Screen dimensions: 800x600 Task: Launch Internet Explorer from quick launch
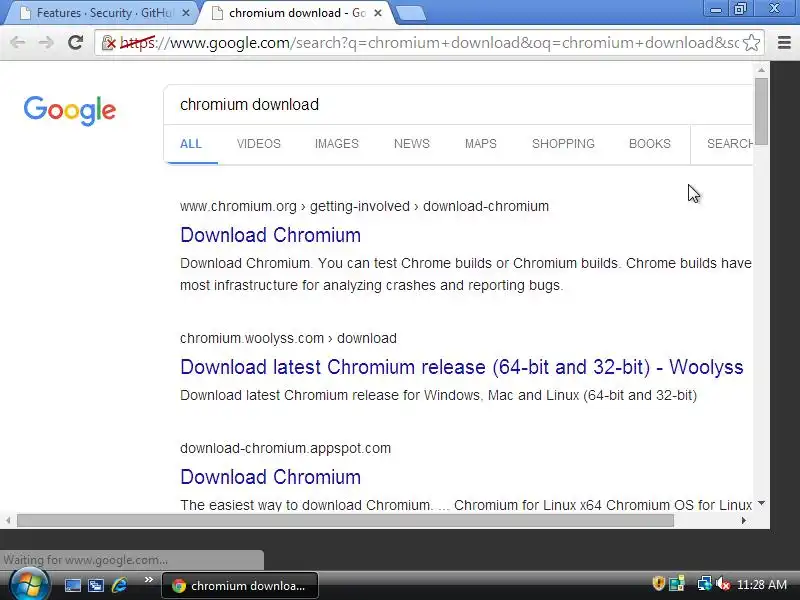pos(119,585)
